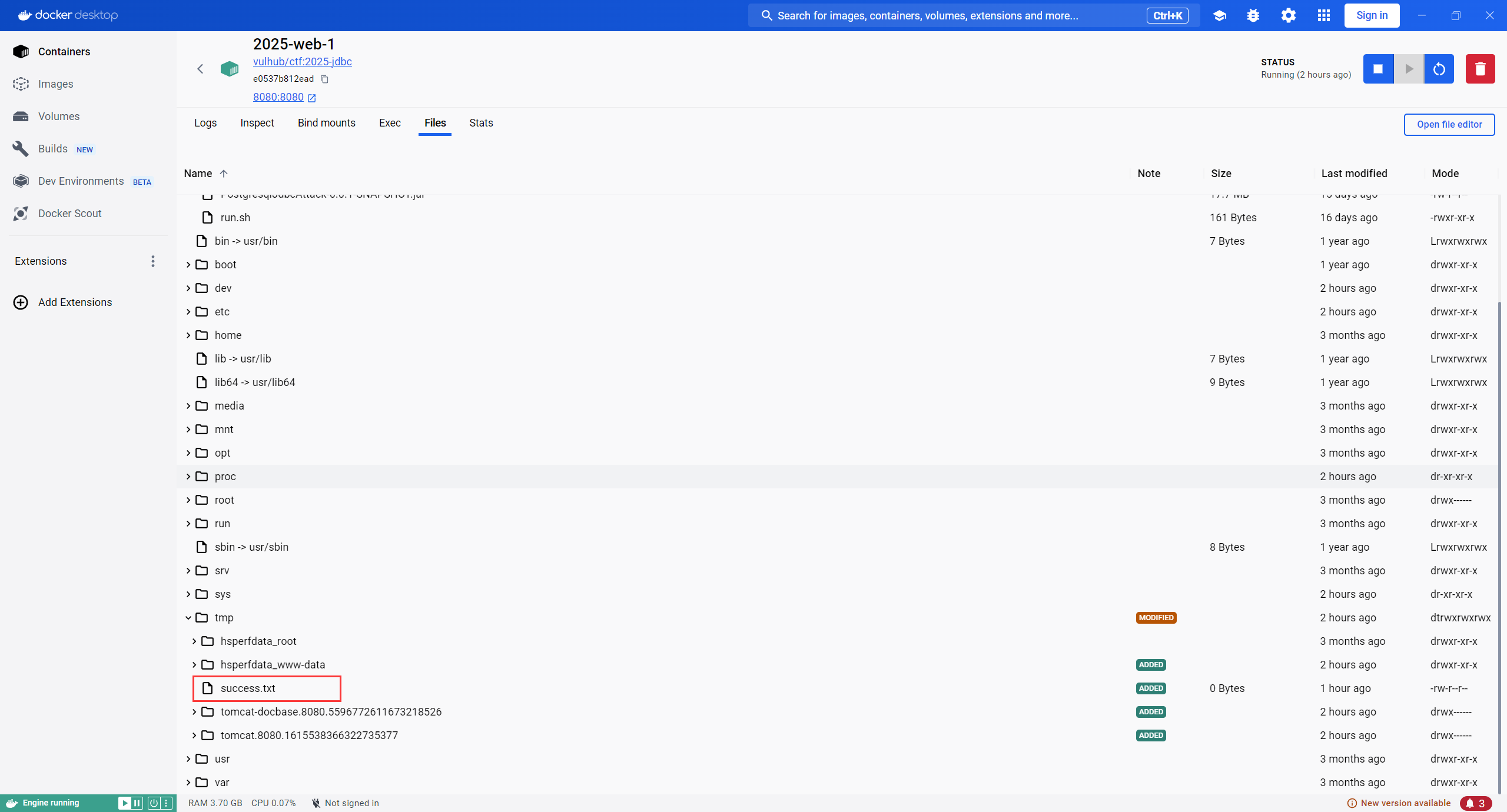Expand the proc folder
Viewport: 1507px width, 812px height.
(188, 477)
